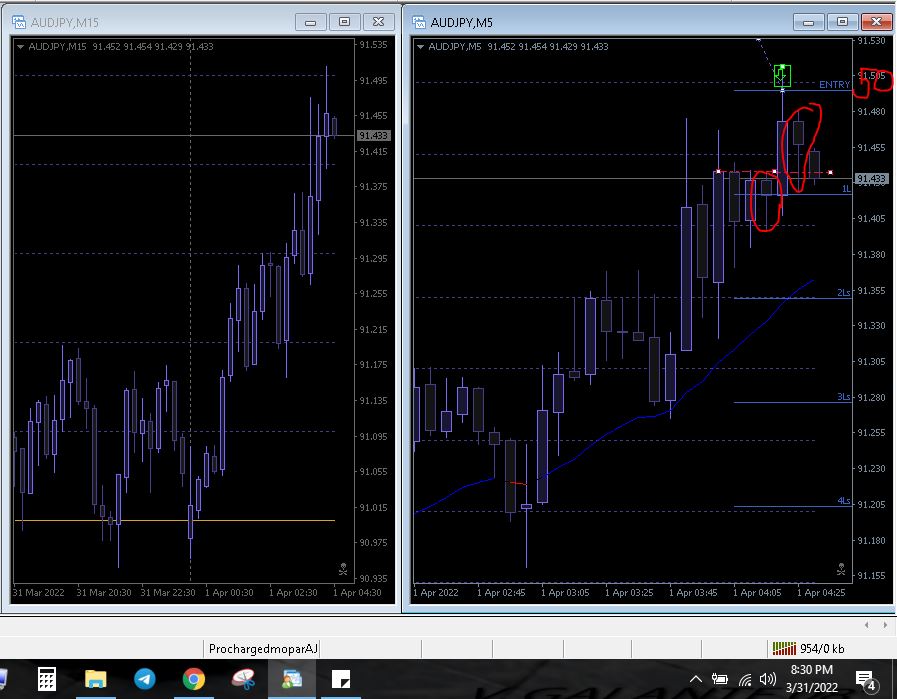
Task: Click the ENTRY label on the M5 chart
Action: pos(834,85)
